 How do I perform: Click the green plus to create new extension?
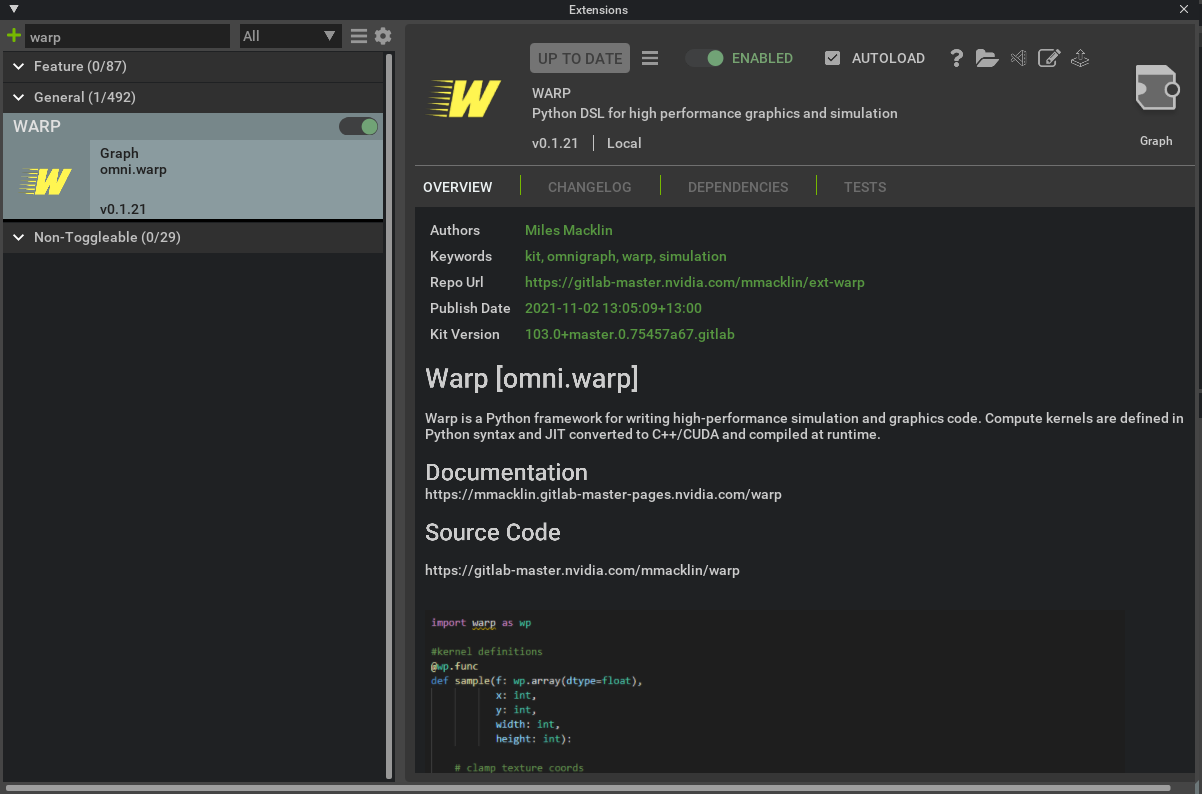coord(13,34)
